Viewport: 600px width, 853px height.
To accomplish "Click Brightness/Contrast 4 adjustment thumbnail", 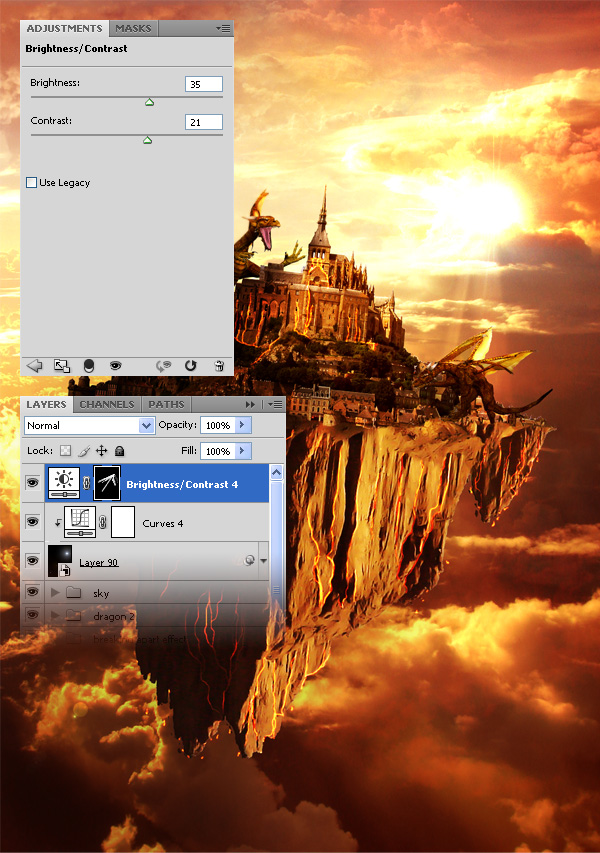I will point(64,483).
